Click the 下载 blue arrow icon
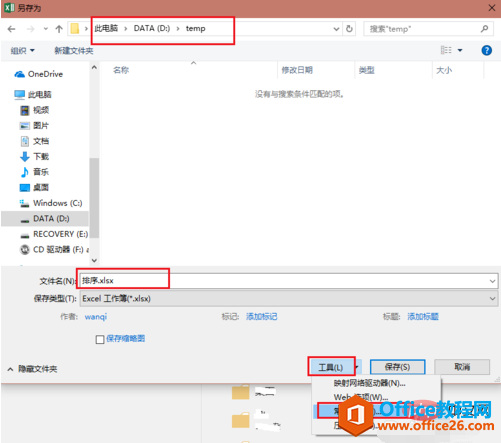The width and height of the screenshot is (501, 443). [x=25, y=157]
